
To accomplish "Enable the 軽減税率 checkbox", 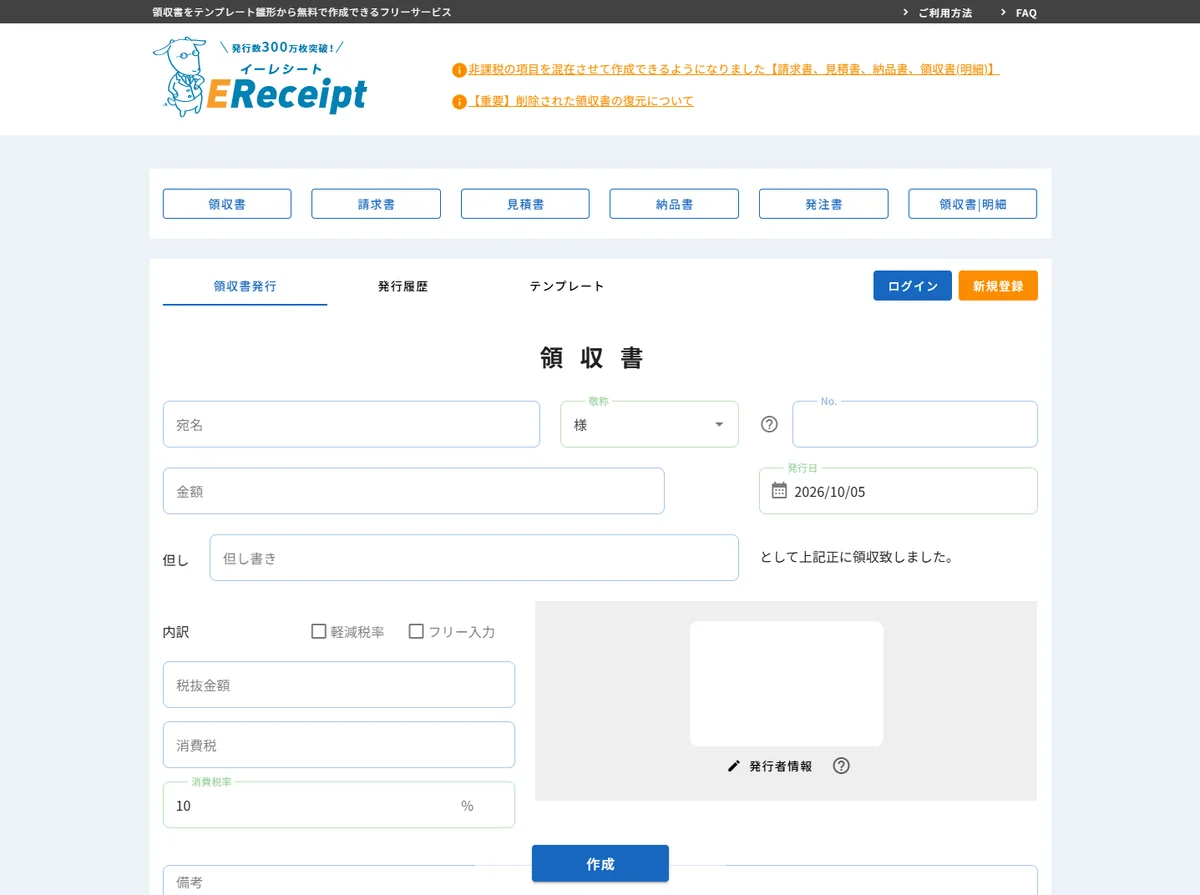I will coord(319,631).
